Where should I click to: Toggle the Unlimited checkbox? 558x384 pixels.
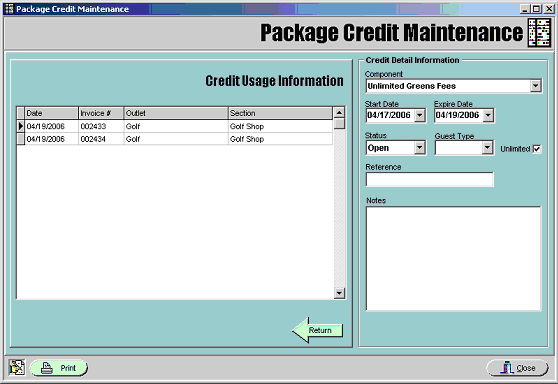[x=537, y=149]
